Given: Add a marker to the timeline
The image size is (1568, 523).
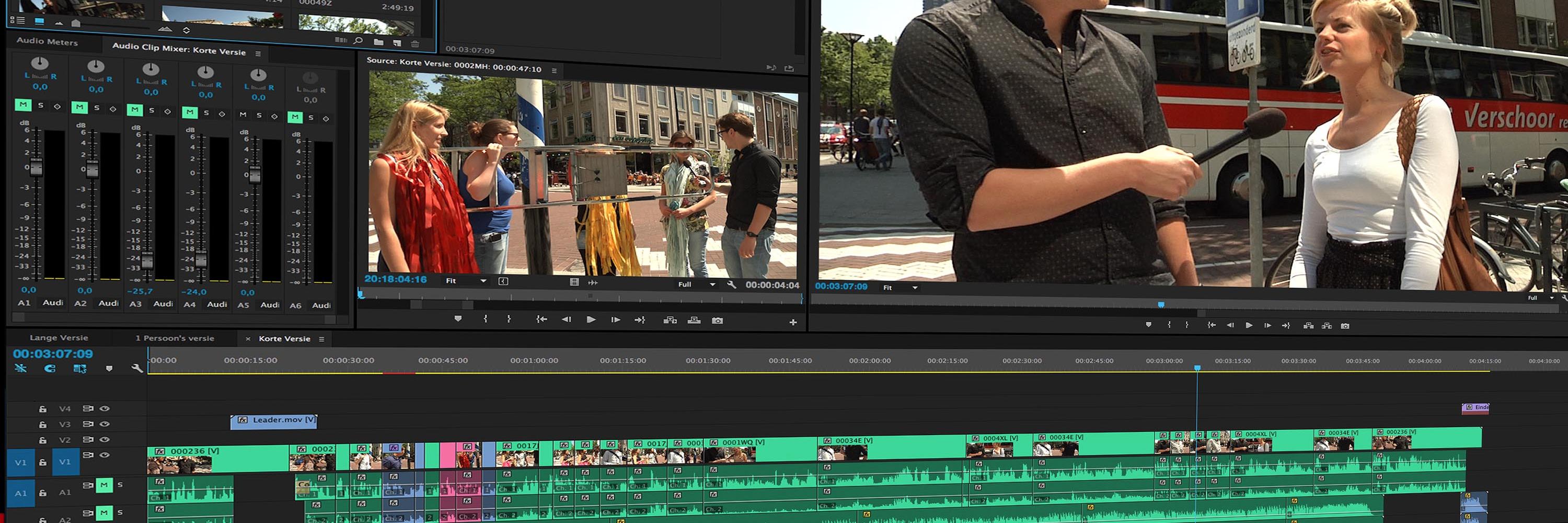Looking at the screenshot, I should (x=109, y=368).
